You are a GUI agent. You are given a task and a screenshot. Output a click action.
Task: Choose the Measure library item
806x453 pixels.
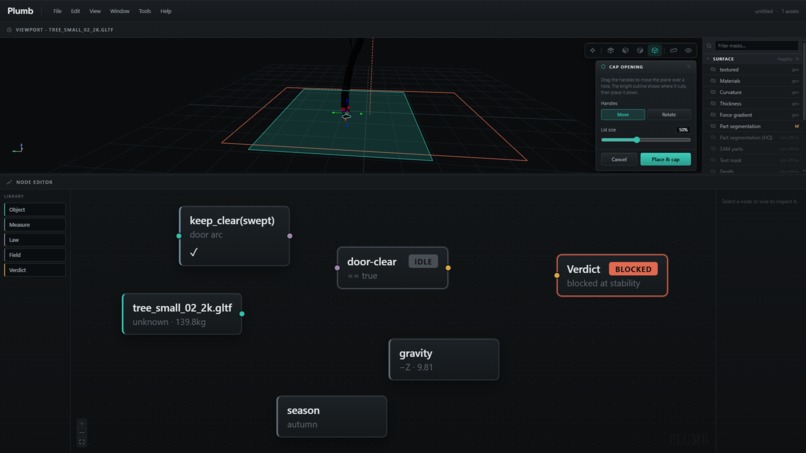(35, 225)
